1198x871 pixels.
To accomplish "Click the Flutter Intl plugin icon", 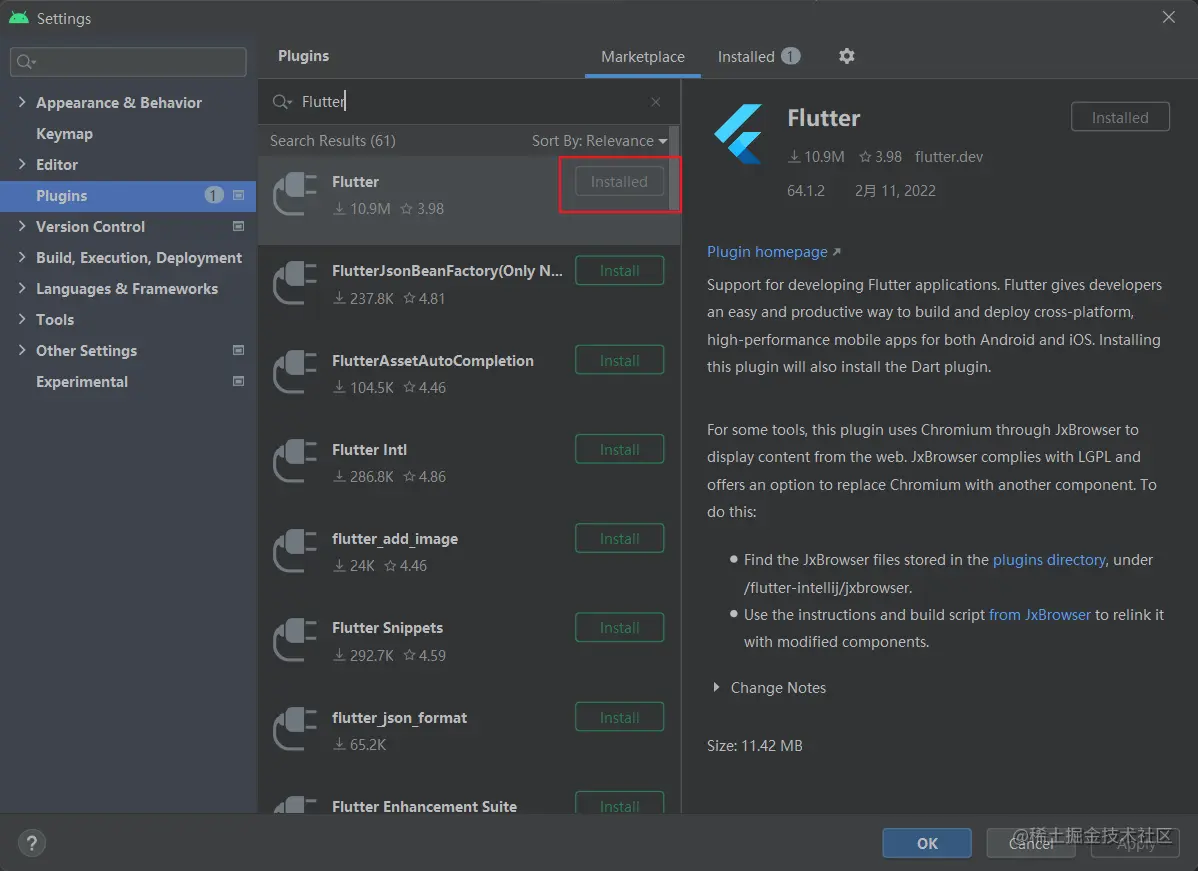I will 295,462.
